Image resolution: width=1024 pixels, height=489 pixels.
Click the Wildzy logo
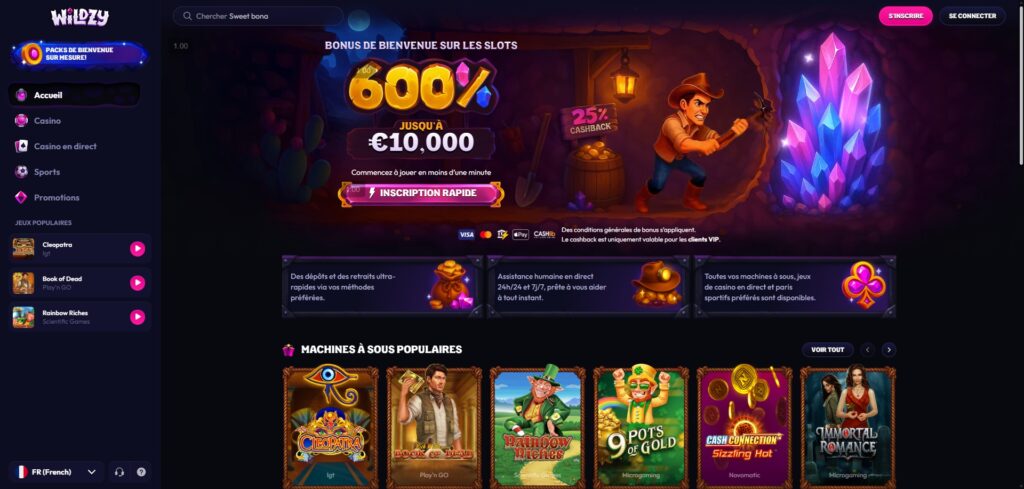point(80,17)
